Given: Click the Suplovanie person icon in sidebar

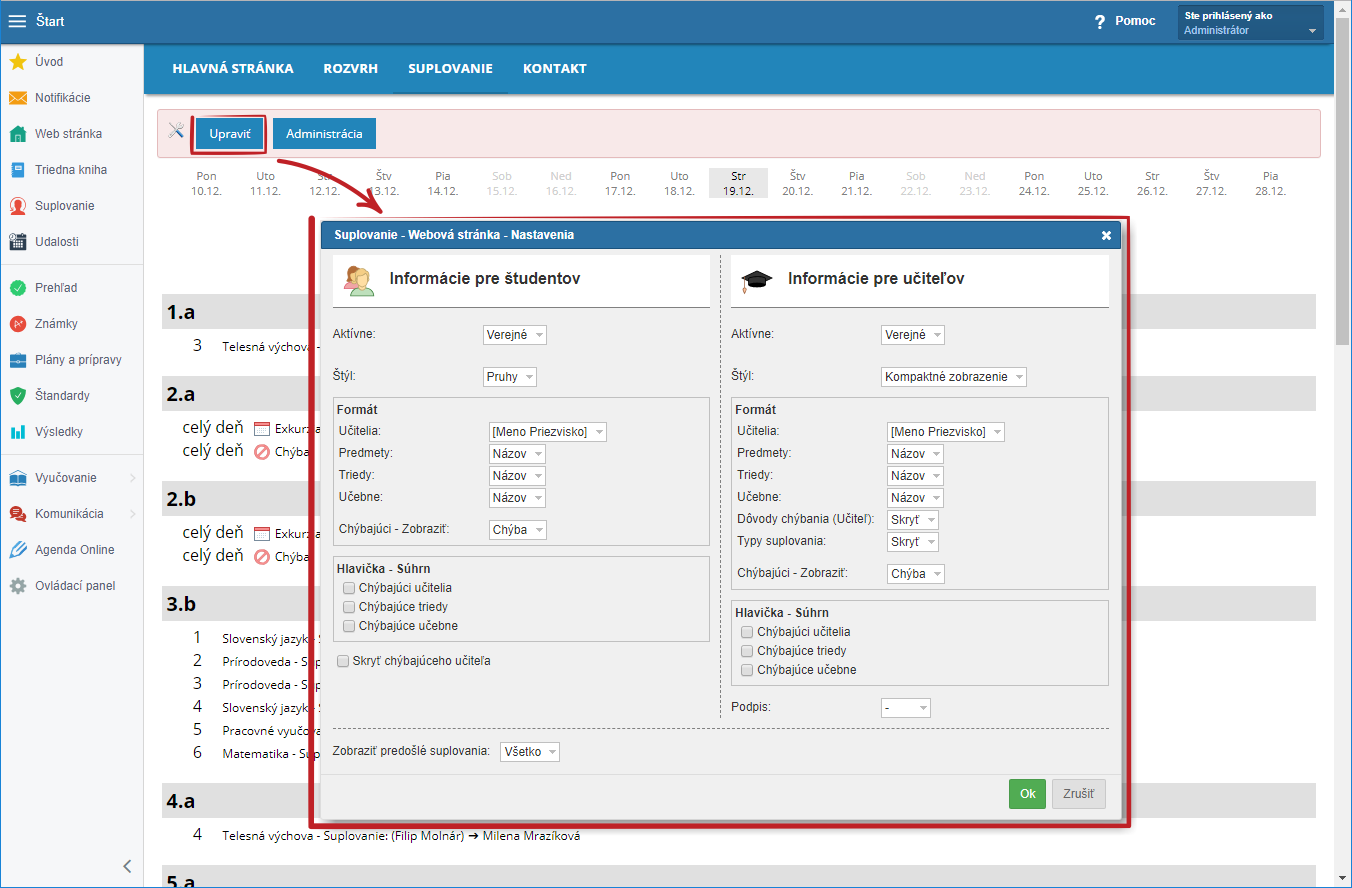Looking at the screenshot, I should click(18, 206).
